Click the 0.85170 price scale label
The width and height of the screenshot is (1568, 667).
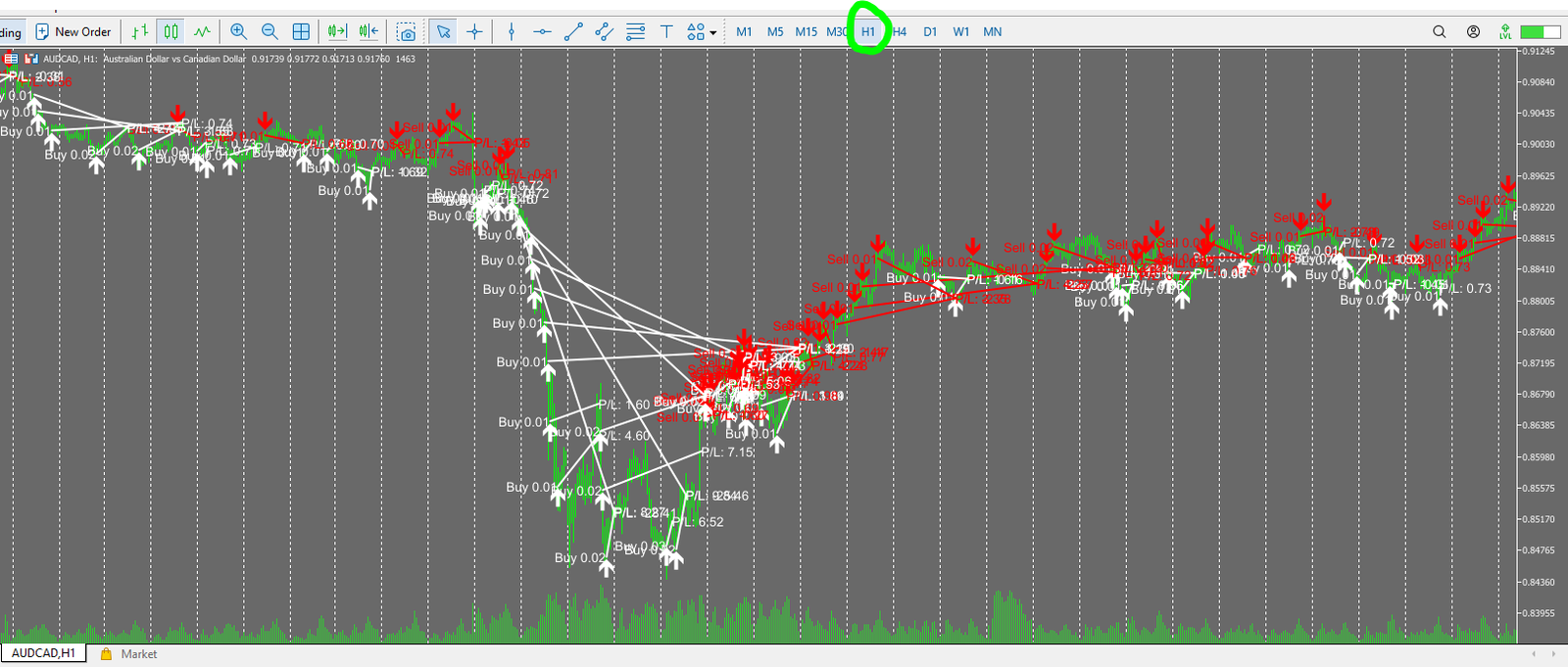point(1539,520)
